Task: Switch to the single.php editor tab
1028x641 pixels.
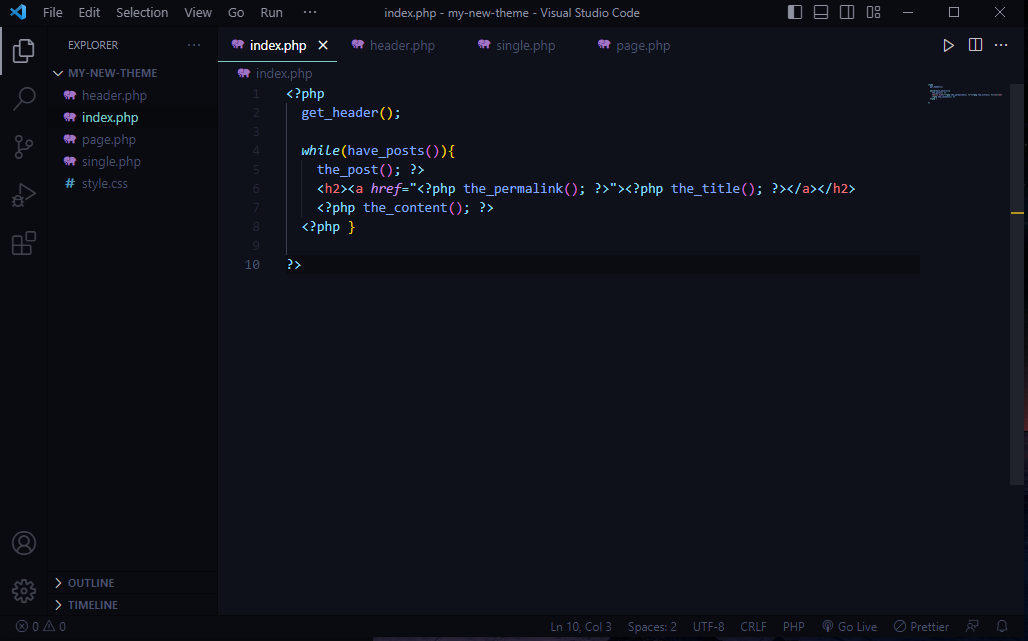Action: pos(517,45)
